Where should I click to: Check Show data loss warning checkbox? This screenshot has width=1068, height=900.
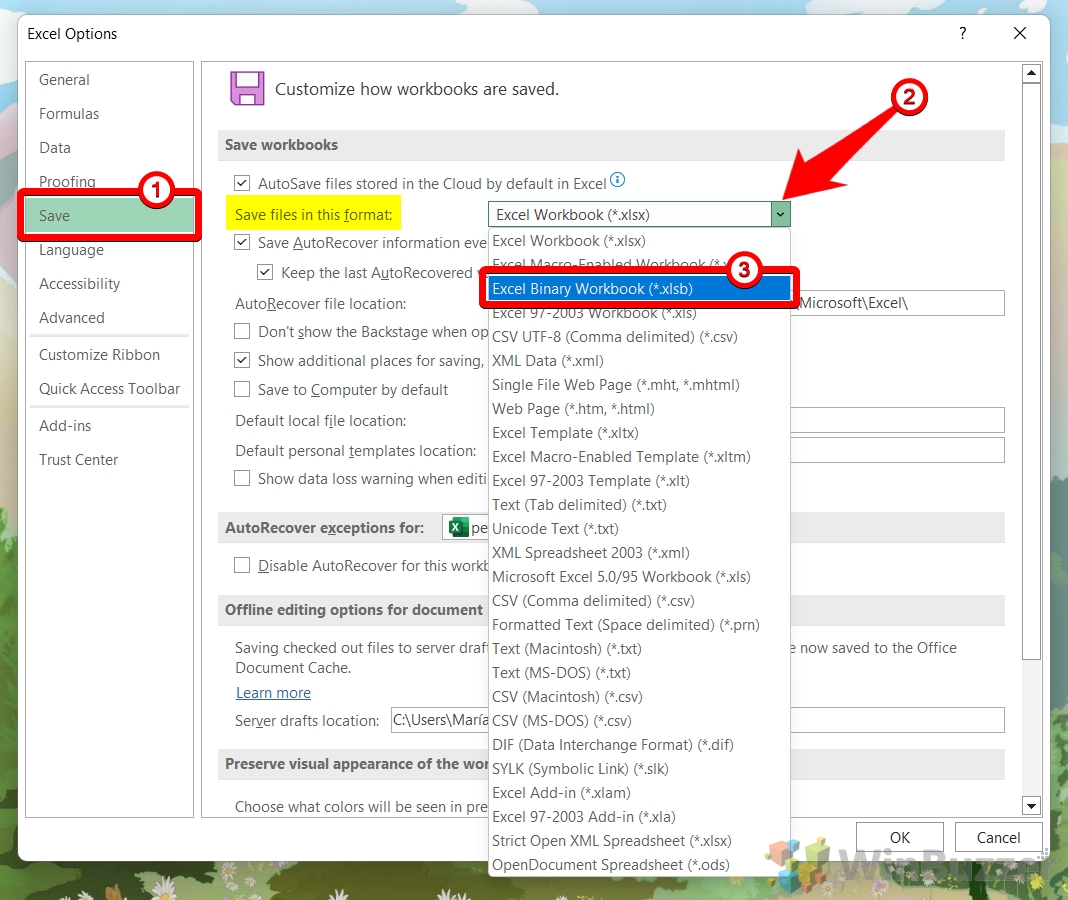(242, 478)
